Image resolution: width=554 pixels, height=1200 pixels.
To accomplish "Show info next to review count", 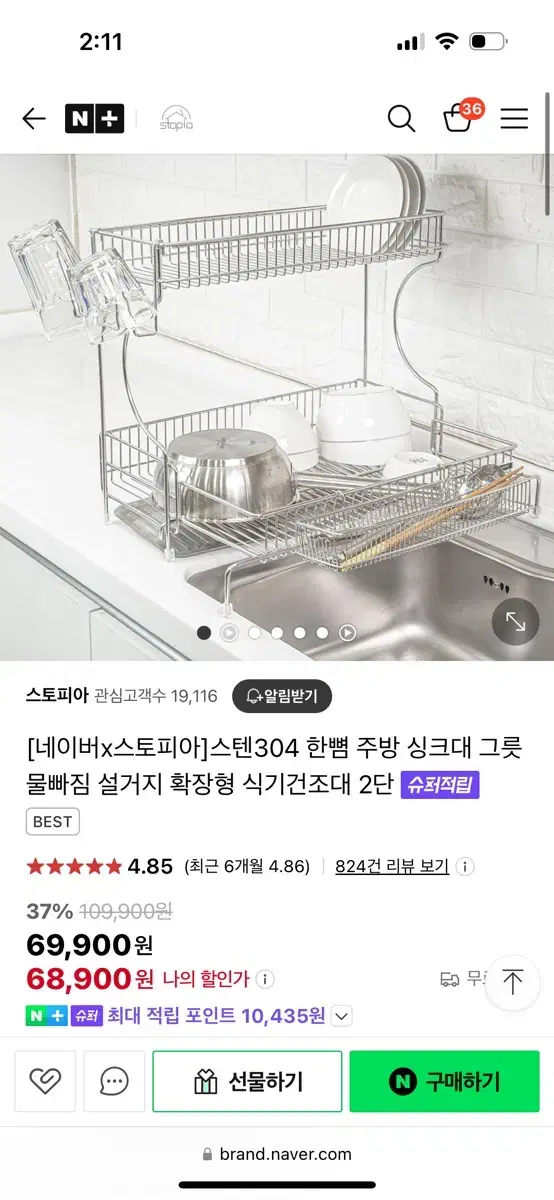I will [465, 867].
